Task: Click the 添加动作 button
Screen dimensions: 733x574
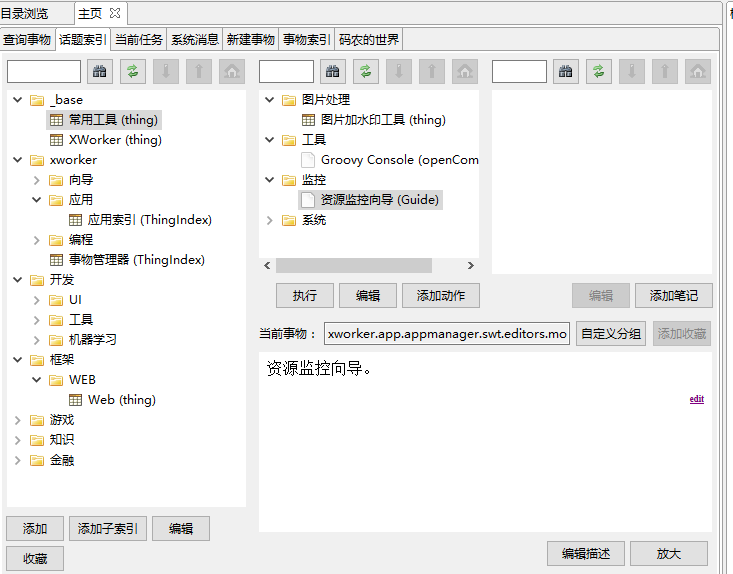Action: (441, 295)
